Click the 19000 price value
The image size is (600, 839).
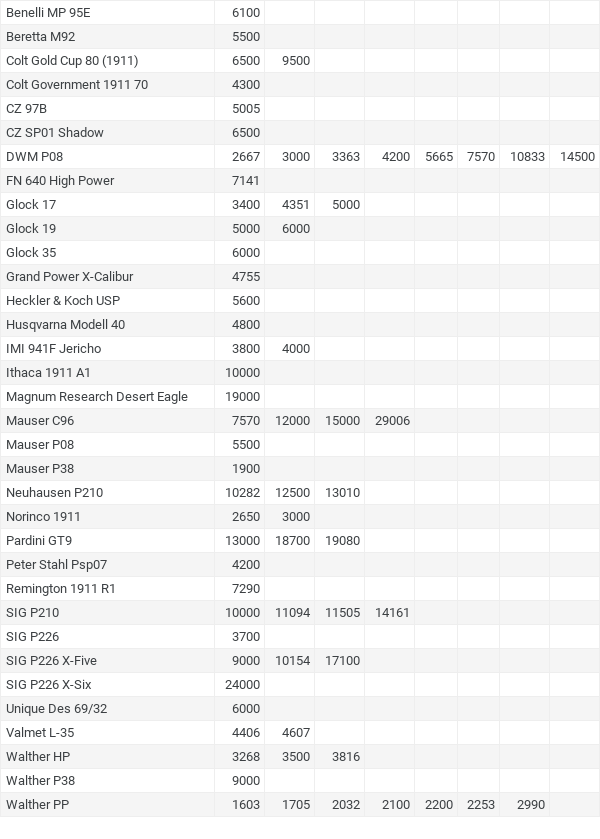pos(242,396)
